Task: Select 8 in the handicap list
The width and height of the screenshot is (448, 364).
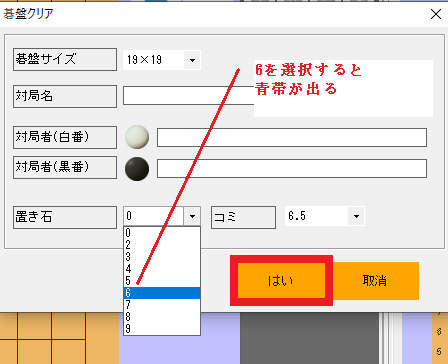Action: point(162,317)
